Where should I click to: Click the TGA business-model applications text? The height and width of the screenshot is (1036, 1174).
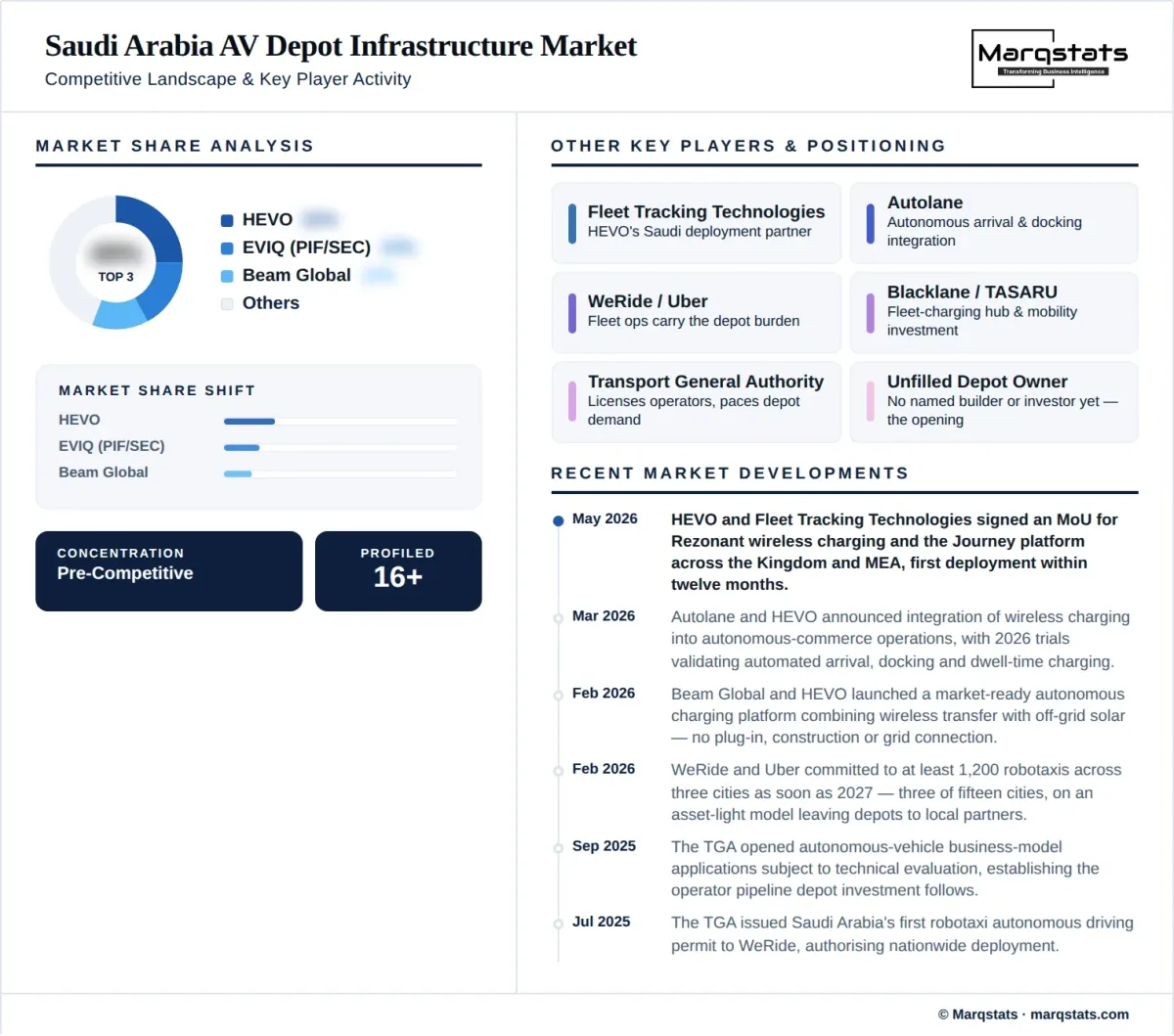coord(885,869)
